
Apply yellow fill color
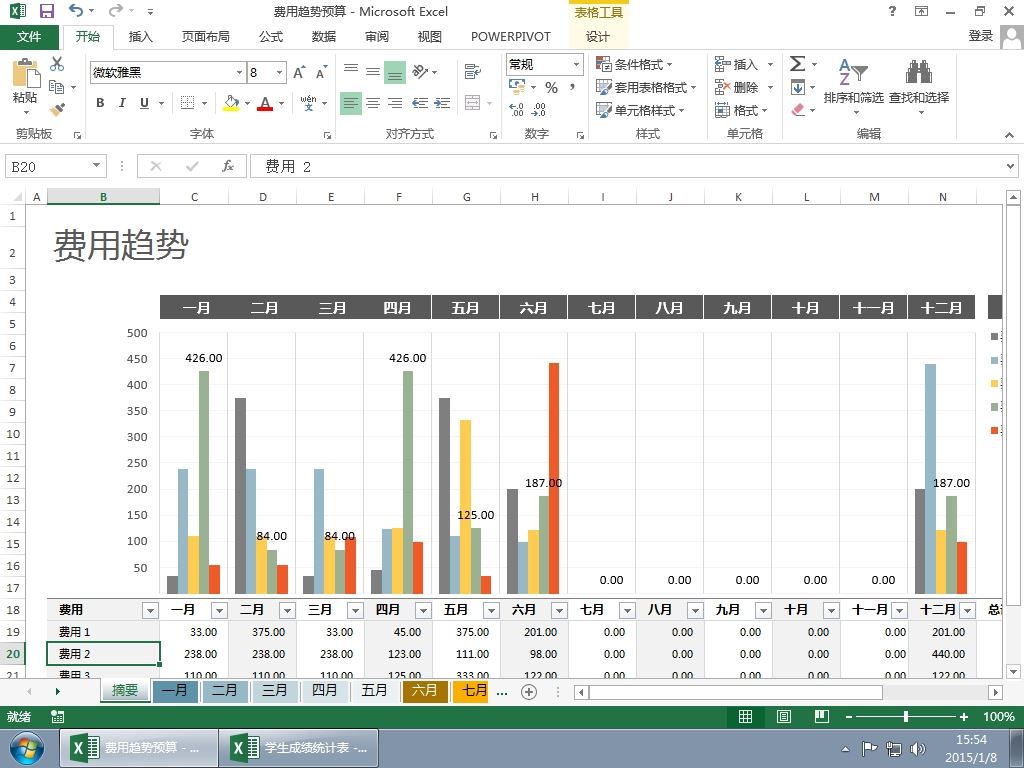(x=231, y=103)
